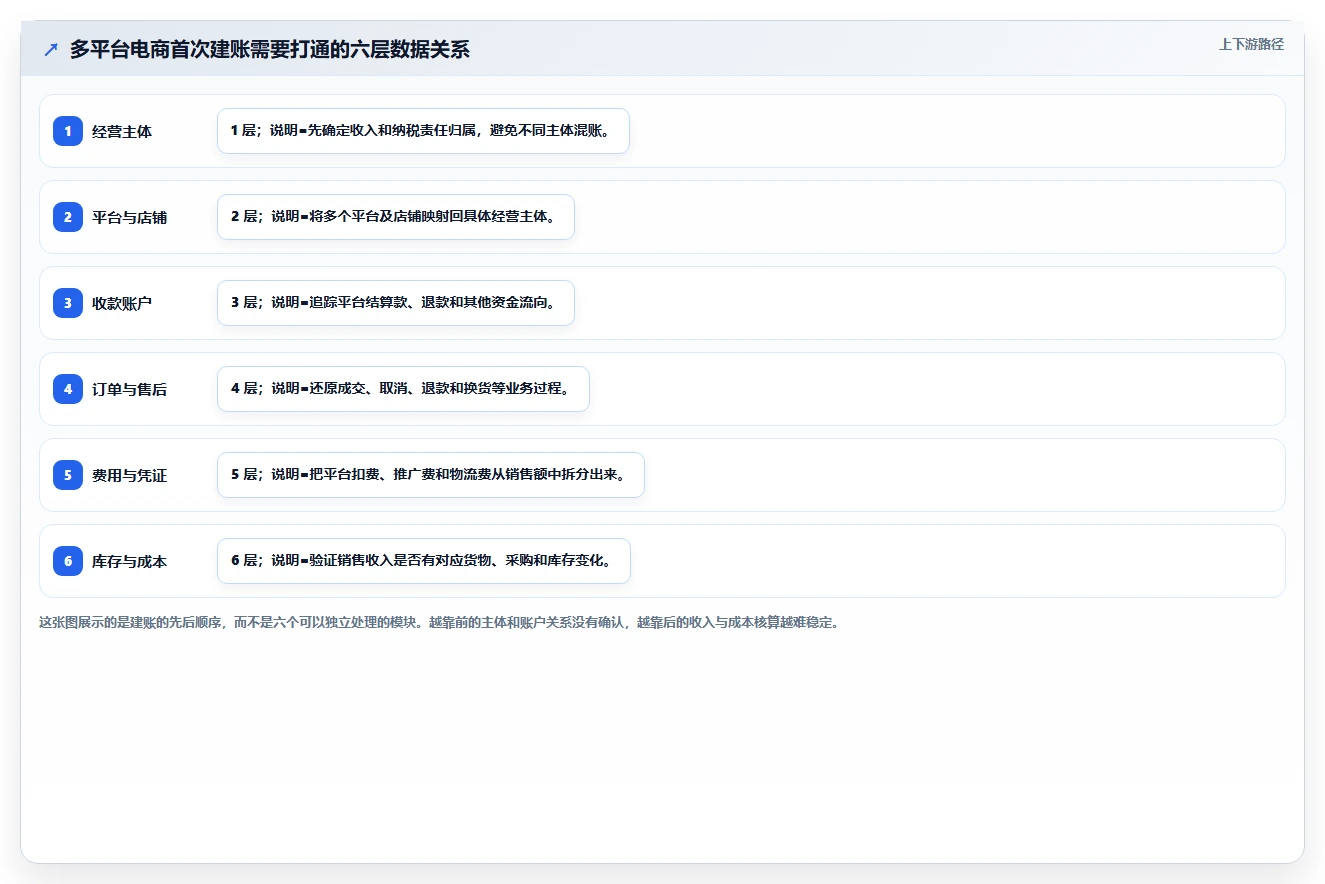This screenshot has height=884, width=1325.
Task: Select the 收款账户 layer label
Action: 122,303
